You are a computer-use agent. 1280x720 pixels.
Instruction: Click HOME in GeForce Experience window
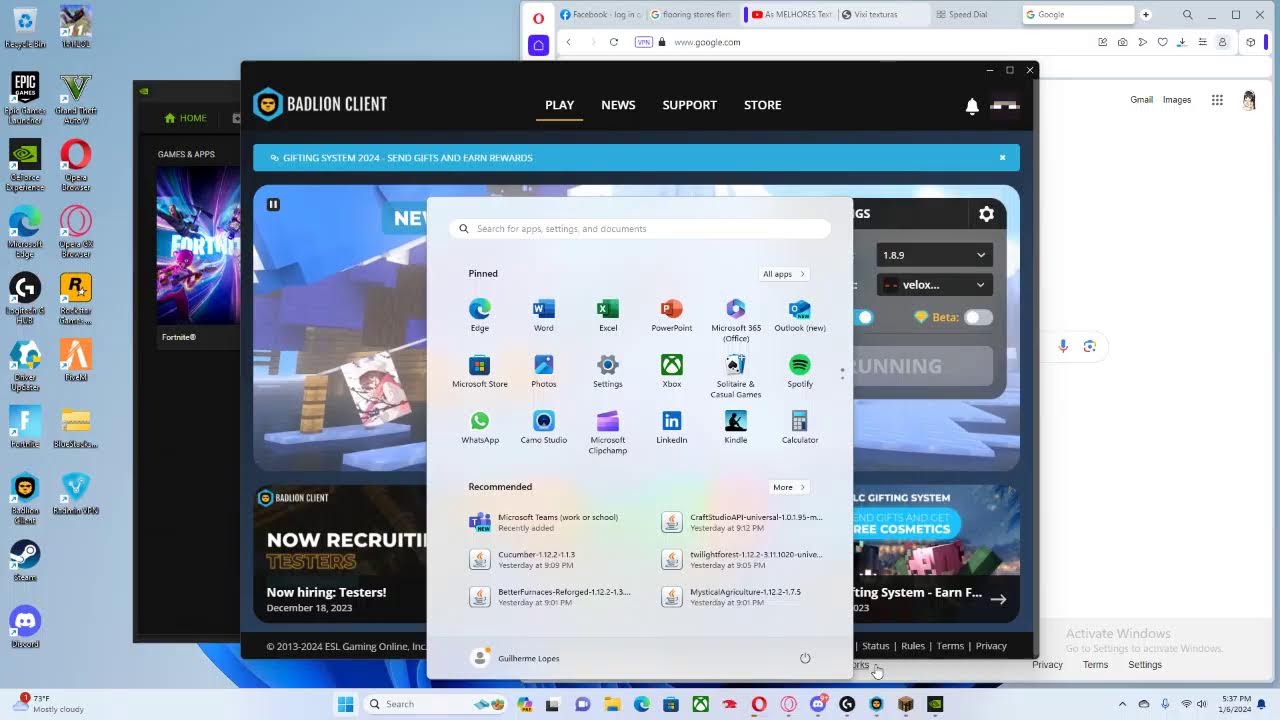[186, 118]
